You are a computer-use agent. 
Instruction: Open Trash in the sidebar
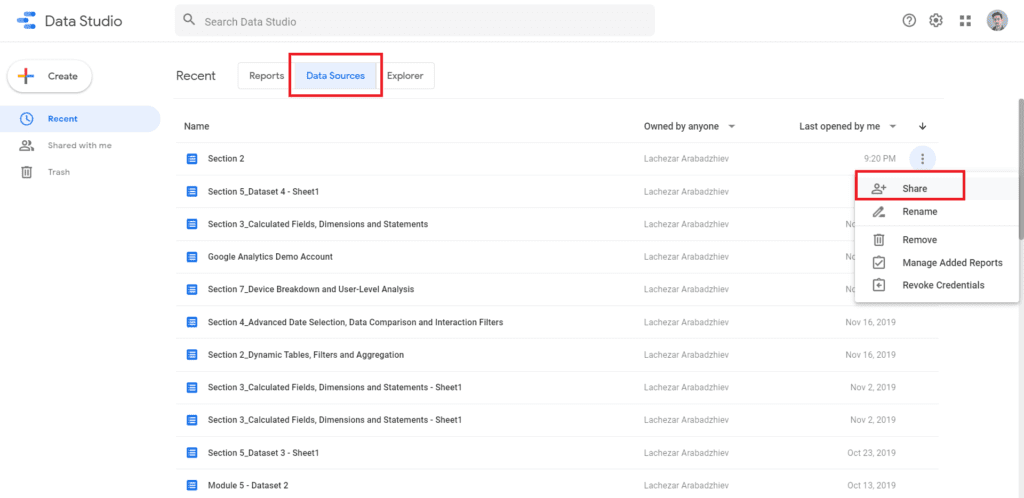click(x=80, y=172)
